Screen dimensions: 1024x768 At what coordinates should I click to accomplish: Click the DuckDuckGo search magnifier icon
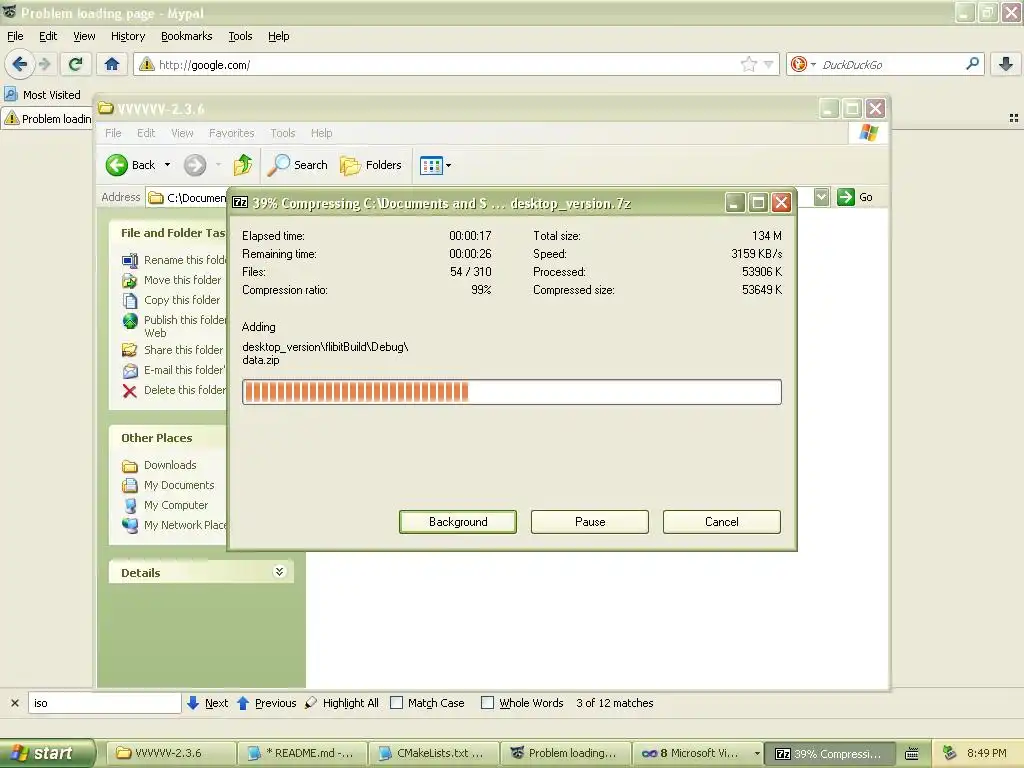972,64
